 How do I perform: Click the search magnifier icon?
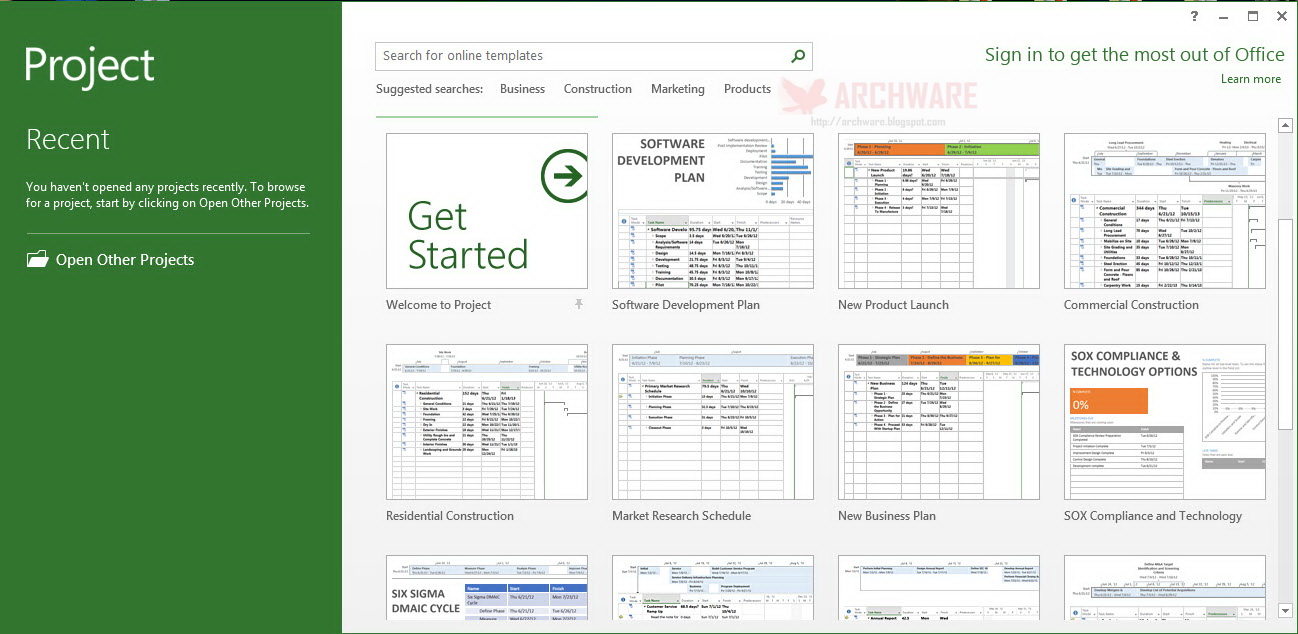point(798,56)
